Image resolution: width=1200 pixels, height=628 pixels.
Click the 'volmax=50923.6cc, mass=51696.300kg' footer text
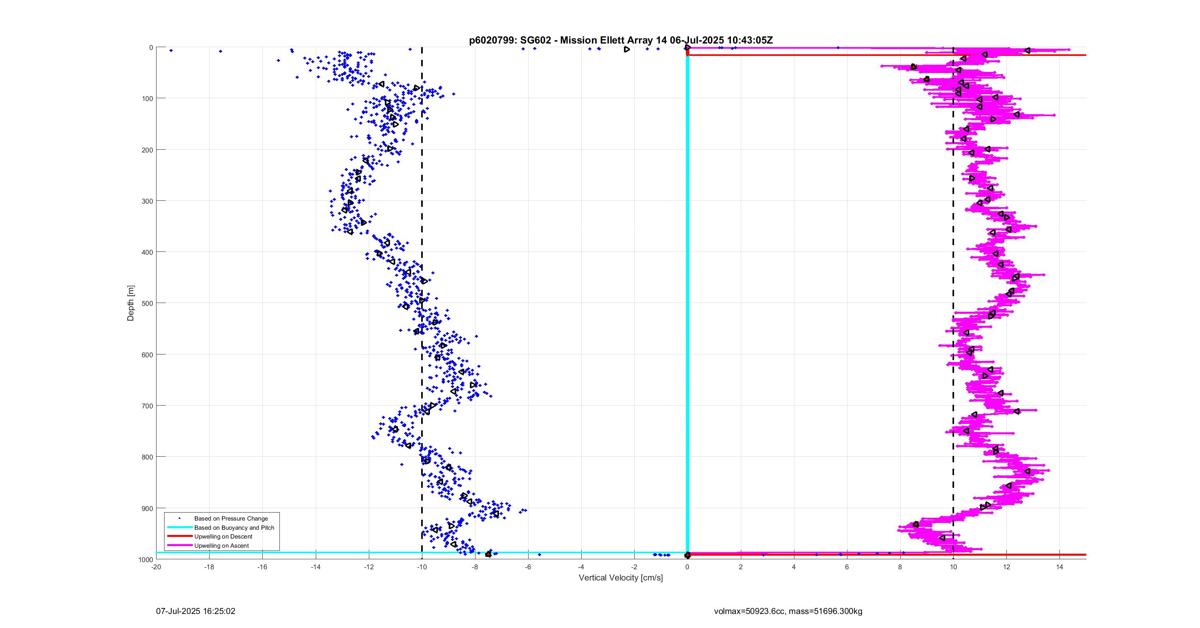[x=789, y=609]
